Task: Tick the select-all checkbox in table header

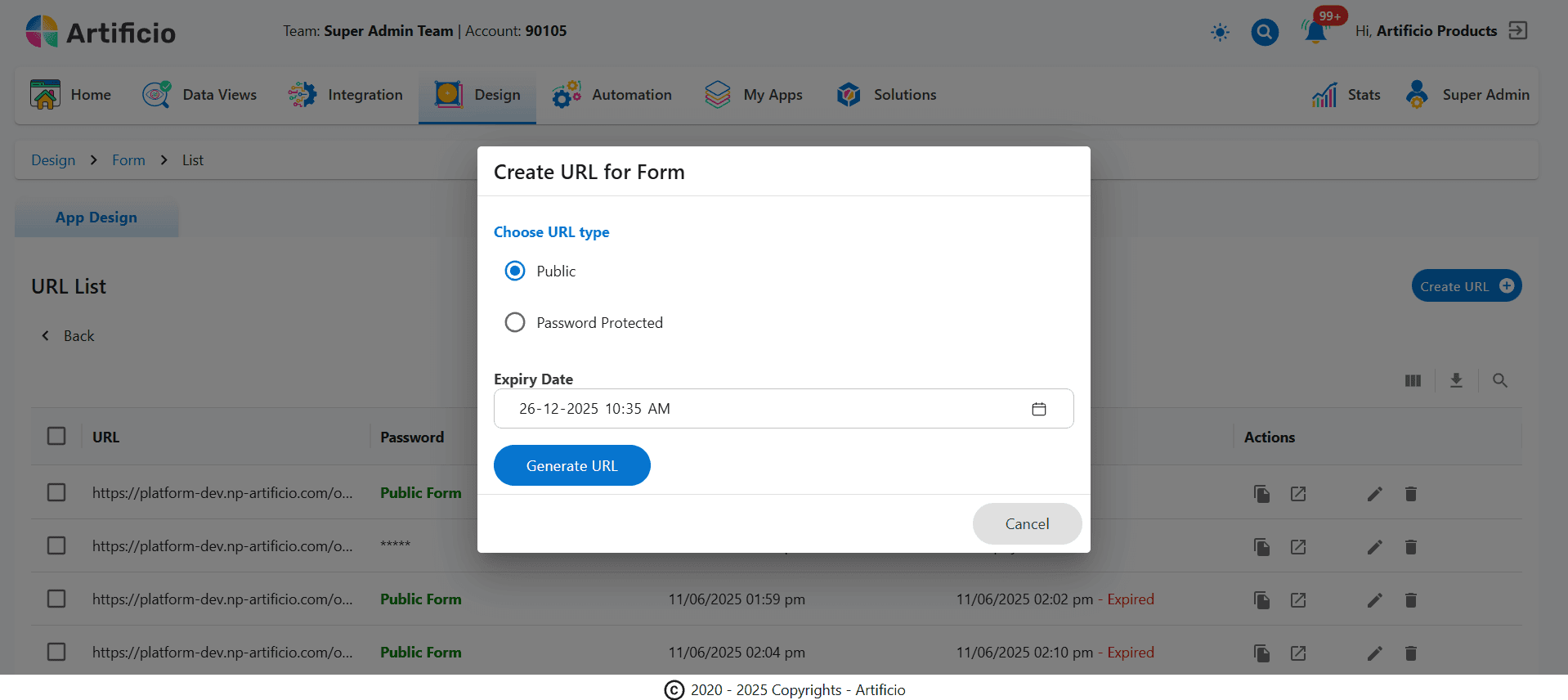Action: click(56, 436)
